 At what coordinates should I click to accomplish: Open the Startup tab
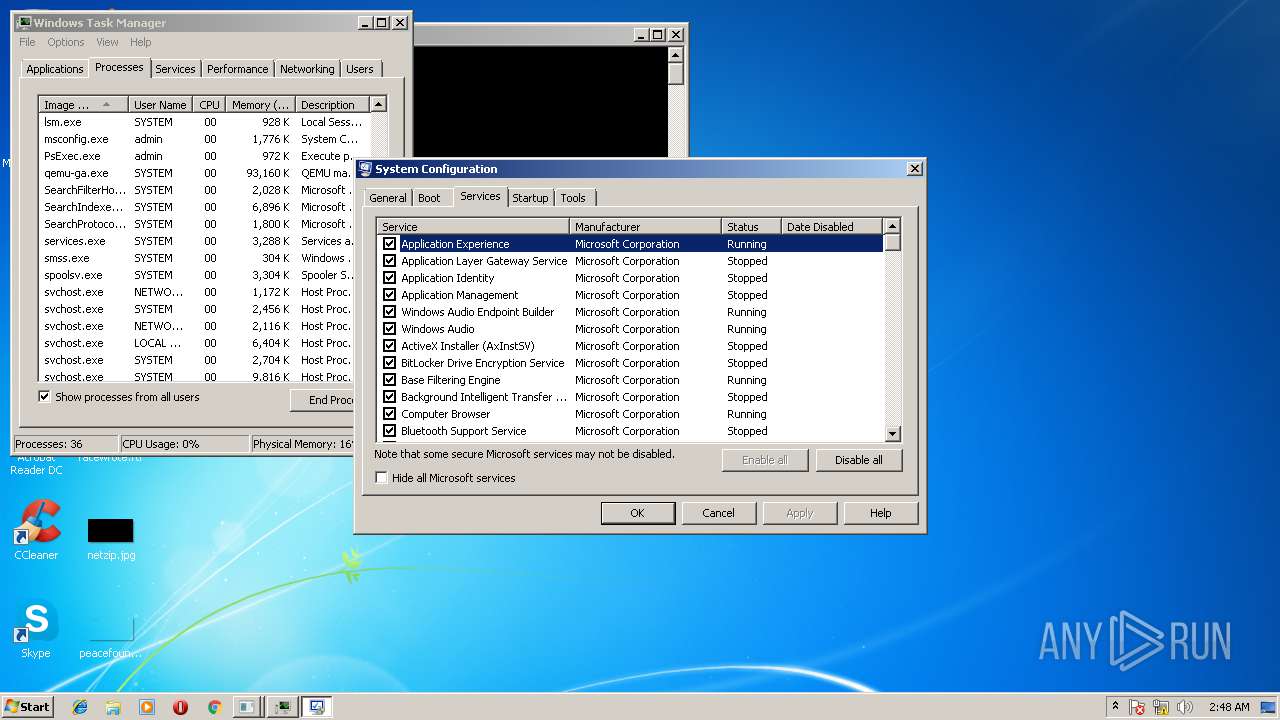click(x=530, y=198)
